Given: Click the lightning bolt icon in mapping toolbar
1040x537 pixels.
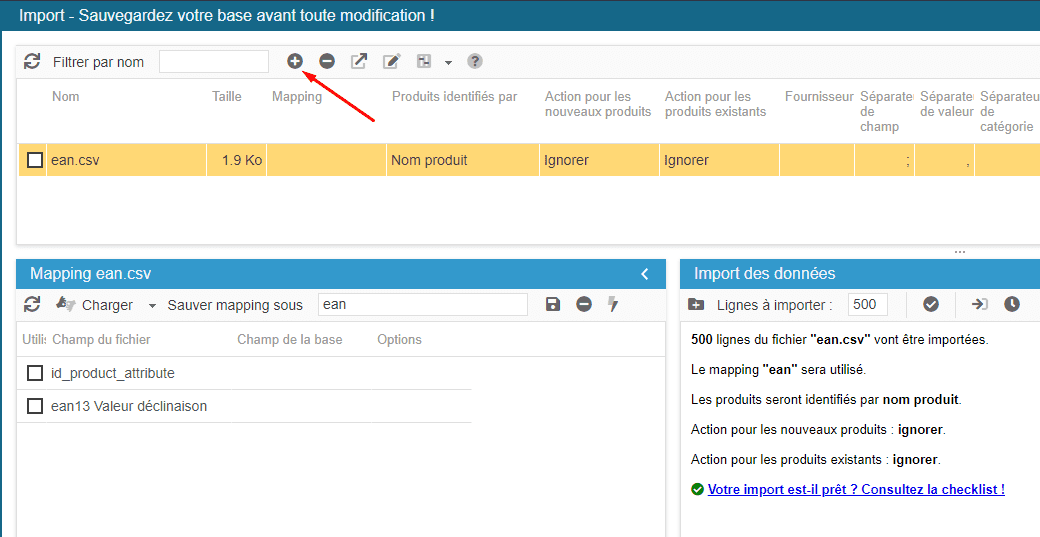Looking at the screenshot, I should [x=614, y=304].
